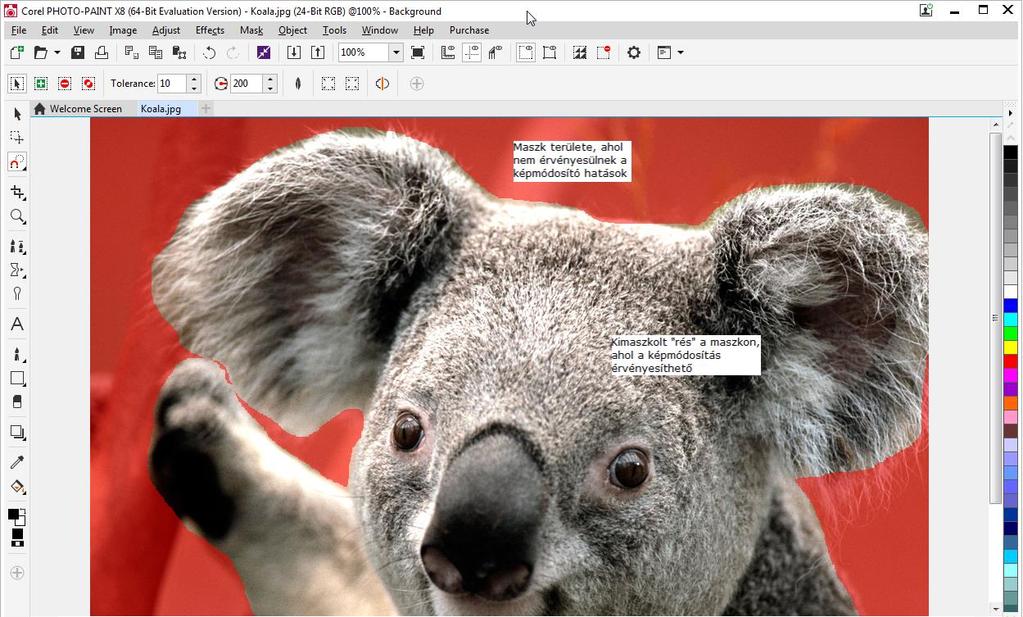Click the Print icon
The image size is (1023, 617).
tap(101, 52)
